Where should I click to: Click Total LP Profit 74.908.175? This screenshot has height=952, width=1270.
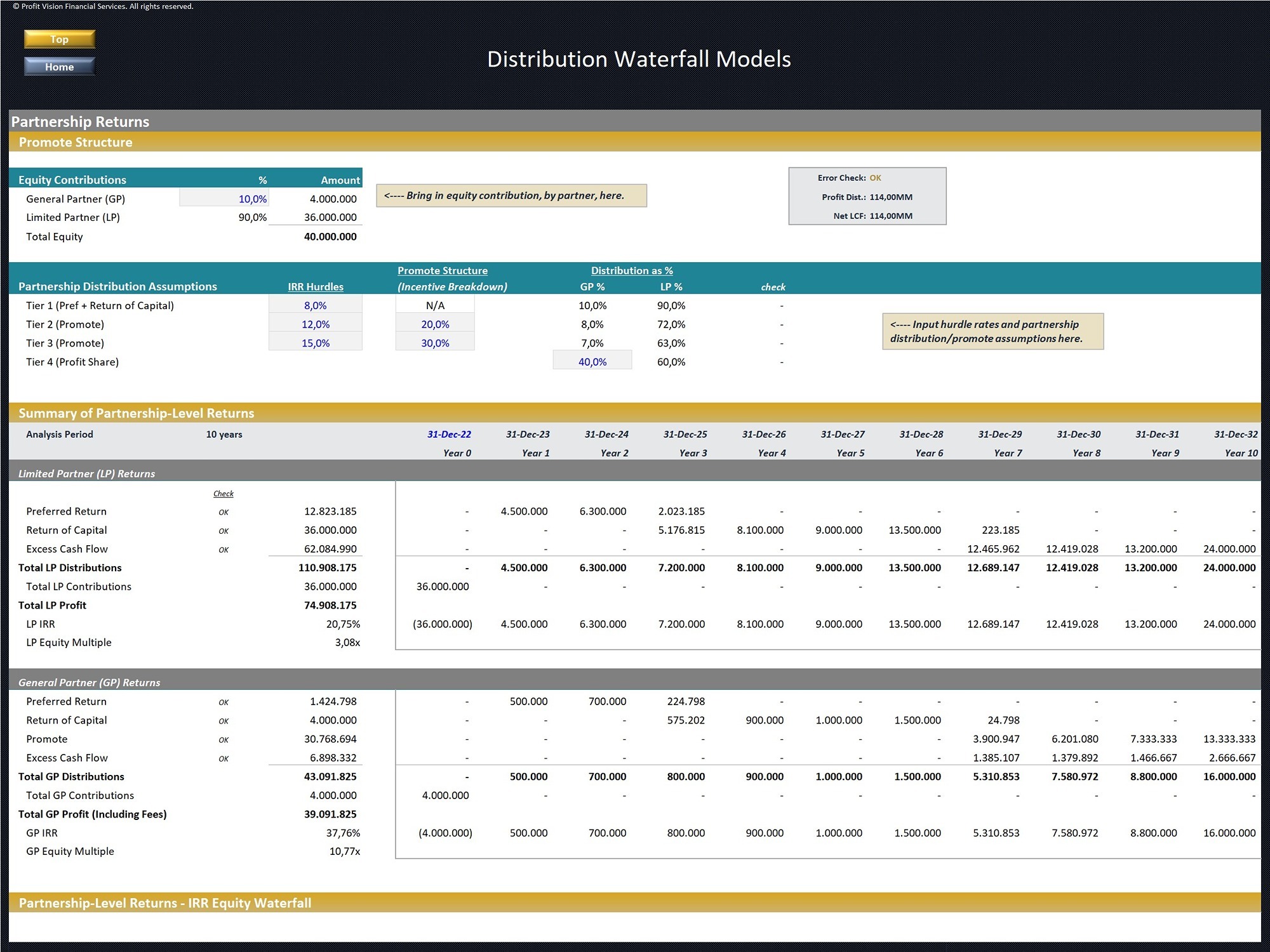click(x=330, y=605)
